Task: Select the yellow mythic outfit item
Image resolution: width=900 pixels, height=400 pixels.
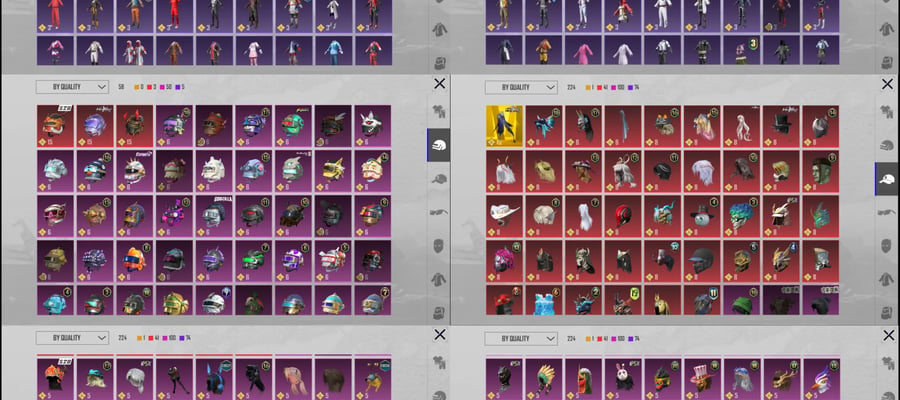Action: [505, 126]
